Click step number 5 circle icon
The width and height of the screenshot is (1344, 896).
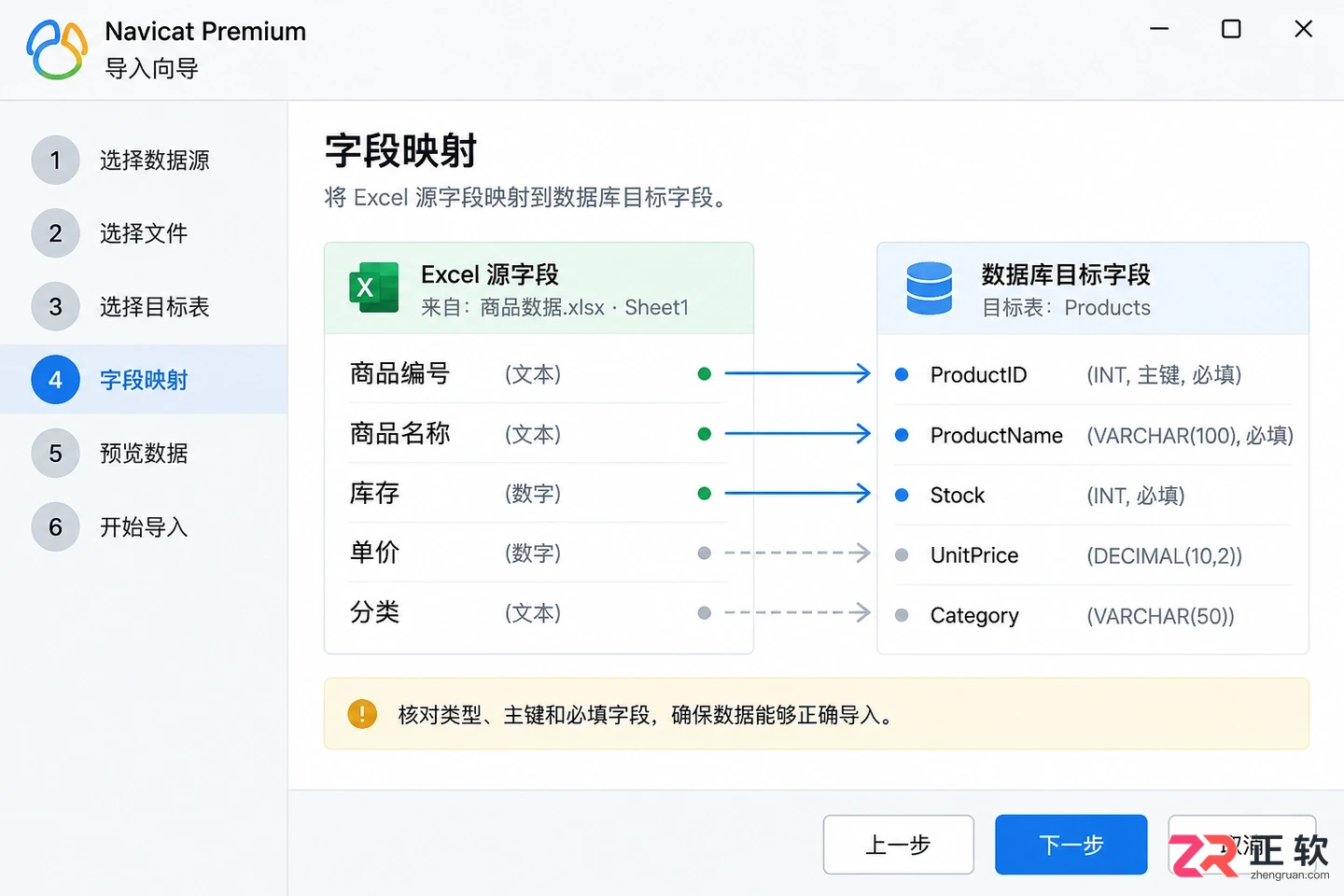[x=55, y=454]
